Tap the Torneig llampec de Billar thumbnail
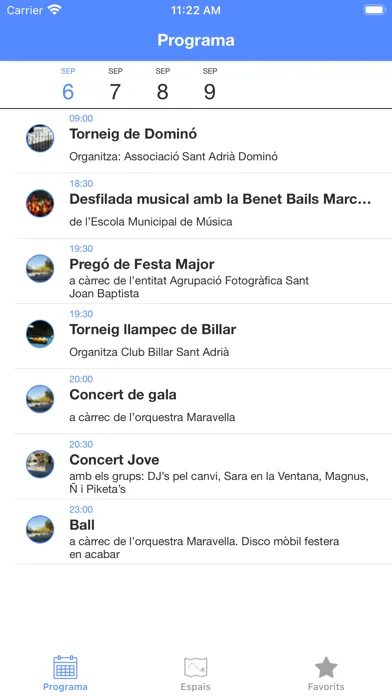The width and height of the screenshot is (392, 696). [x=40, y=334]
